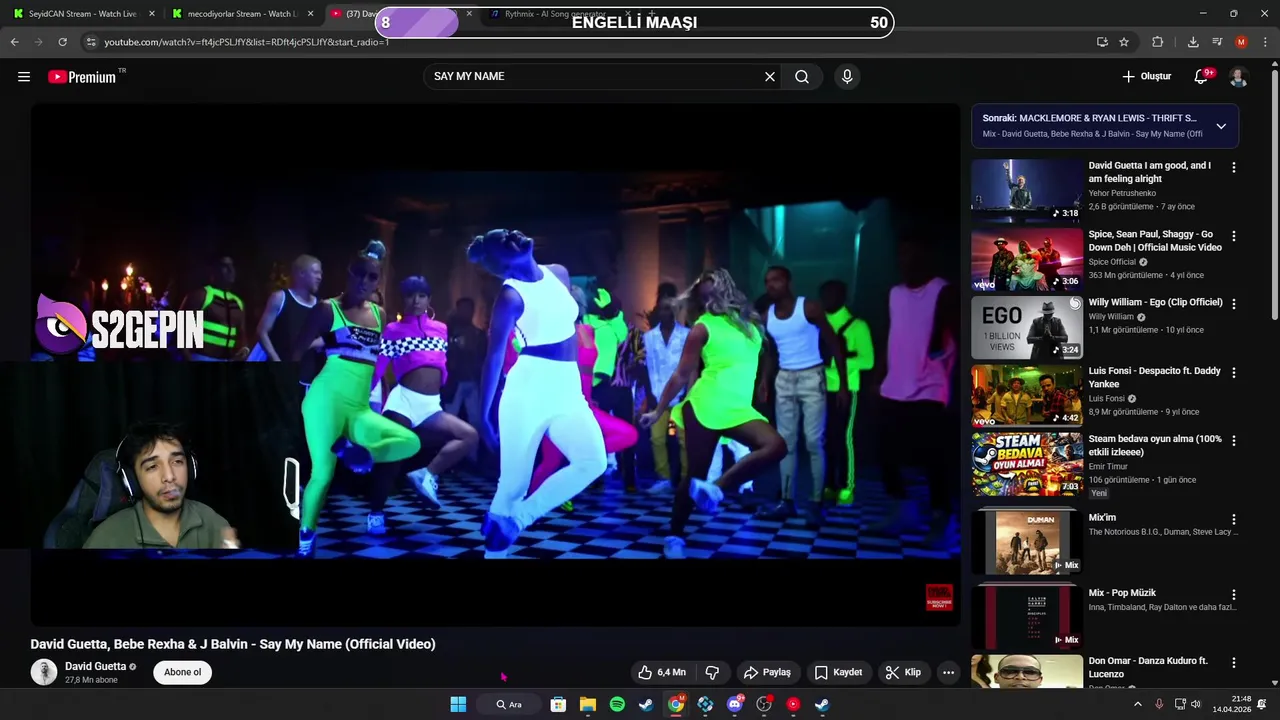Open the Chrome extensions puzzle icon
1280x720 pixels.
pyautogui.click(x=1158, y=42)
